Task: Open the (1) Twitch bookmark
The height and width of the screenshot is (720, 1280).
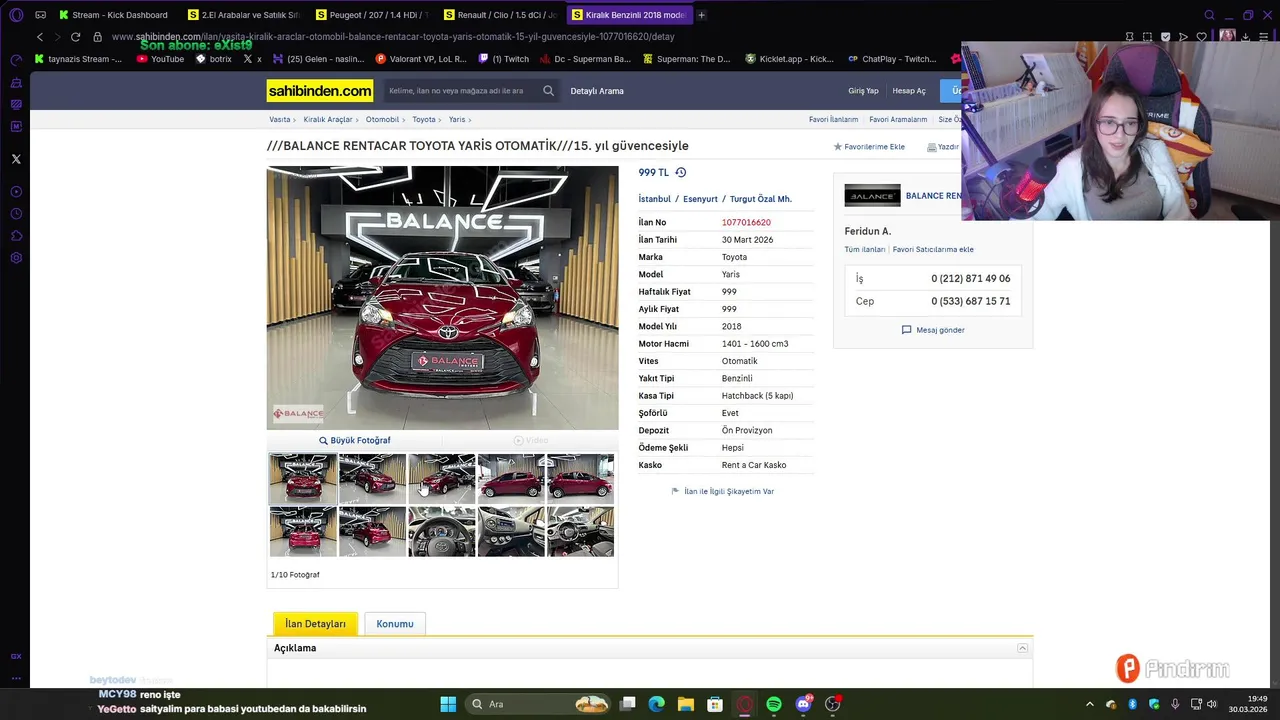Action: point(504,59)
